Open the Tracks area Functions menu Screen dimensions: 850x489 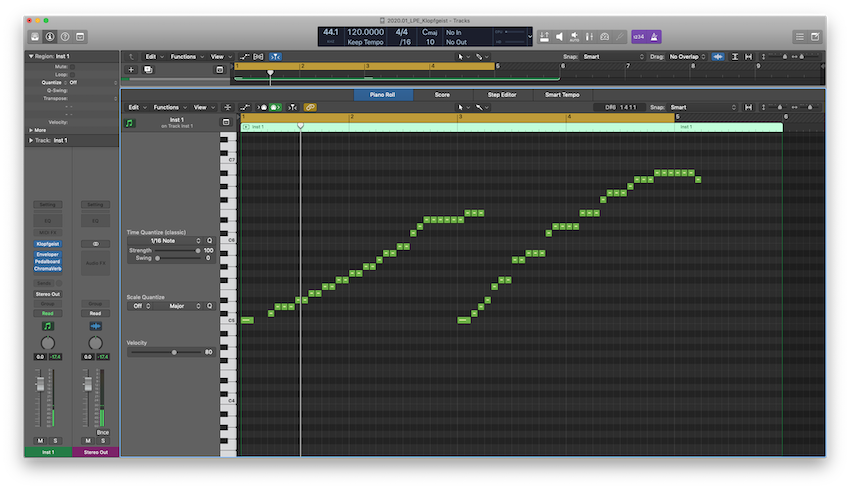tap(186, 56)
